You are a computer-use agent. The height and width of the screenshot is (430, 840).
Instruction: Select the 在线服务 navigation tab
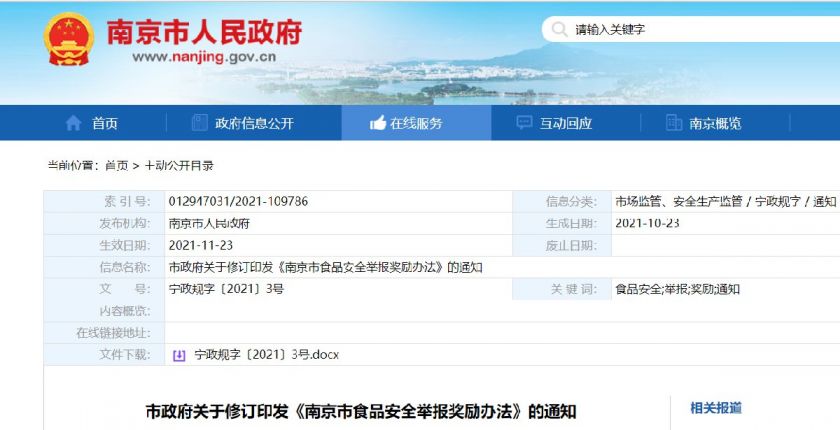coord(416,123)
